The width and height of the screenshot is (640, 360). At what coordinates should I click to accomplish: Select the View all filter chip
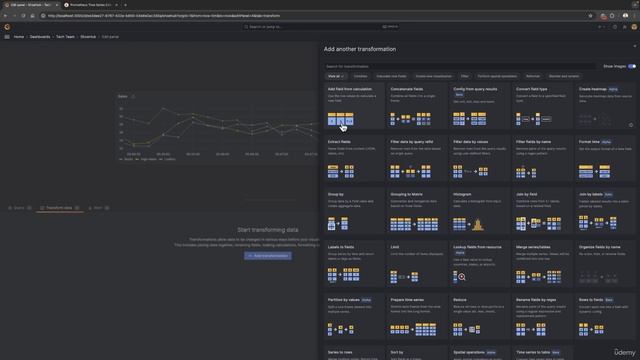pyautogui.click(x=336, y=76)
